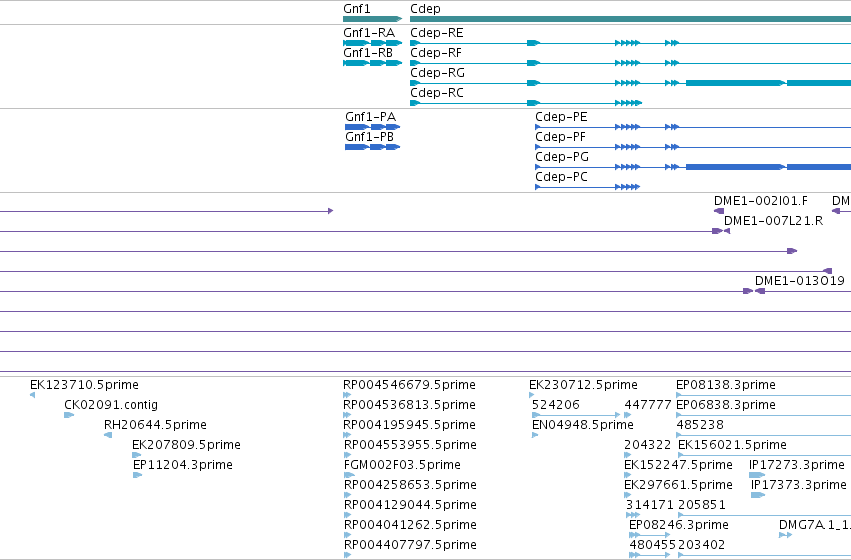Viewport: 851px width, 560px height.
Task: Click the Cdep-PG thick coding block
Action: tap(735, 167)
